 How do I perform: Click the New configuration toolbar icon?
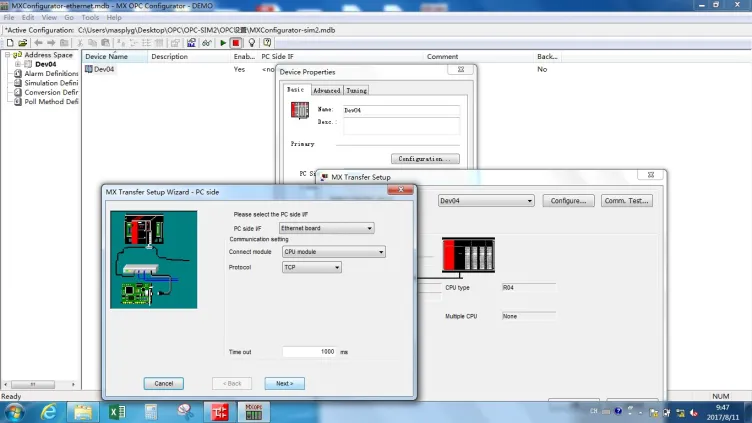(x=10, y=43)
